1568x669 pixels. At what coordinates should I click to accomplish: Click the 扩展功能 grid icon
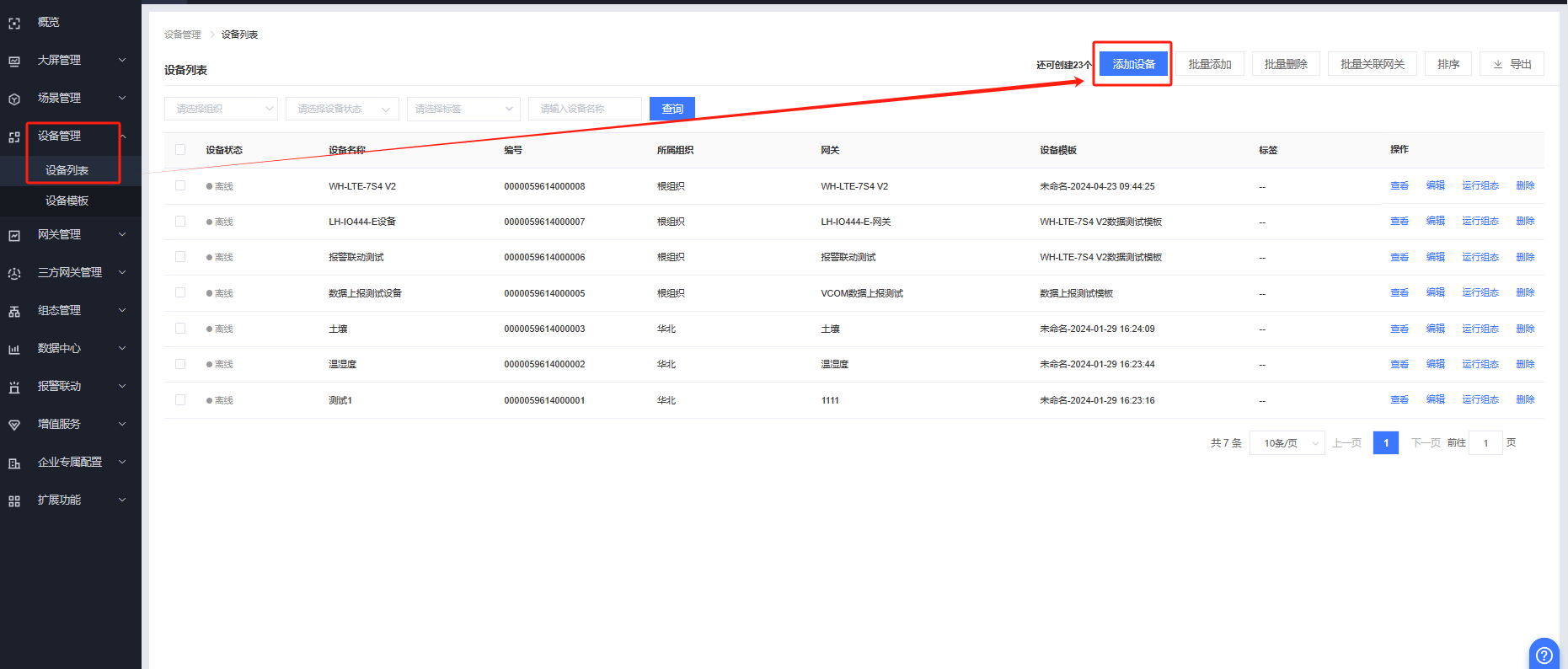click(x=14, y=500)
